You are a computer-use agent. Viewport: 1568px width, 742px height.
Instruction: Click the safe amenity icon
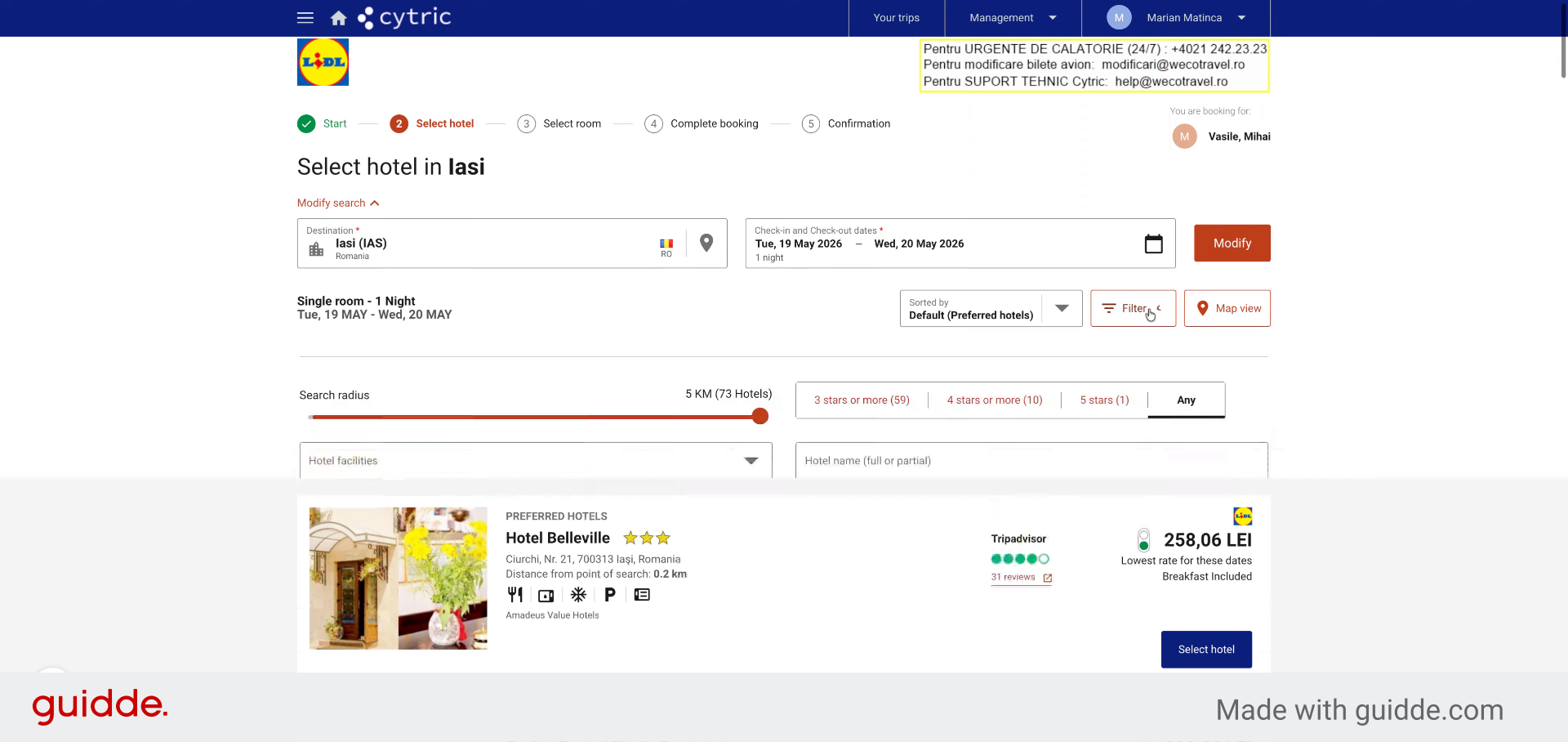point(546,596)
